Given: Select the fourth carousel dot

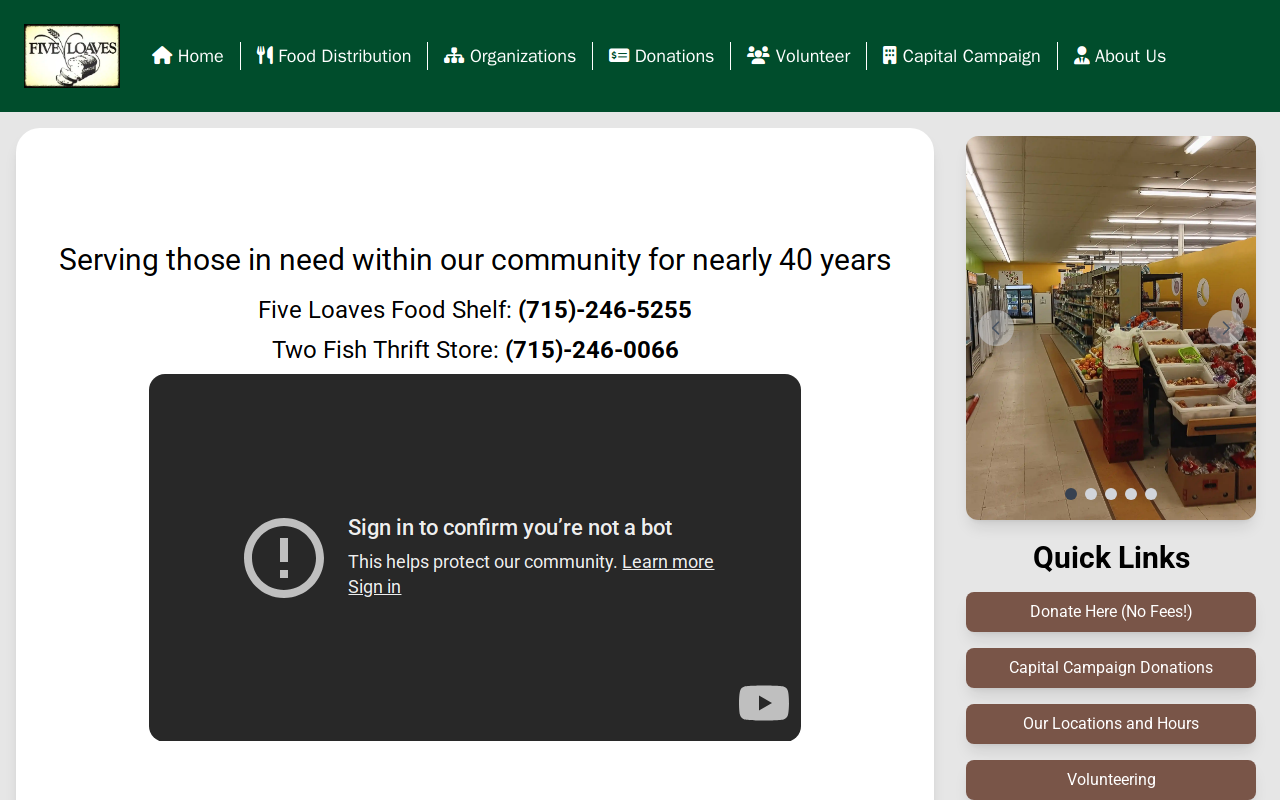Looking at the screenshot, I should (1131, 494).
